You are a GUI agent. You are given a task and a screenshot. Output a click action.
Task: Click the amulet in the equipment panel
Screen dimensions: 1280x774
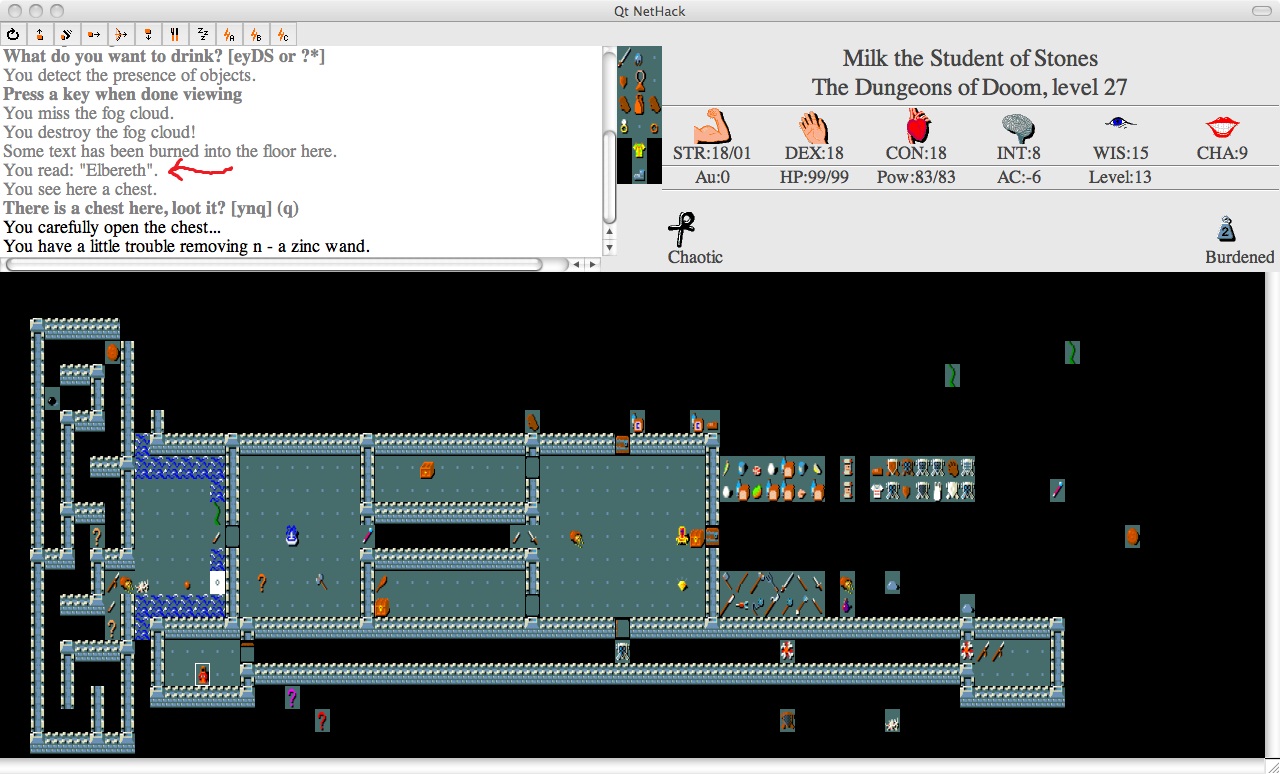pyautogui.click(x=639, y=81)
